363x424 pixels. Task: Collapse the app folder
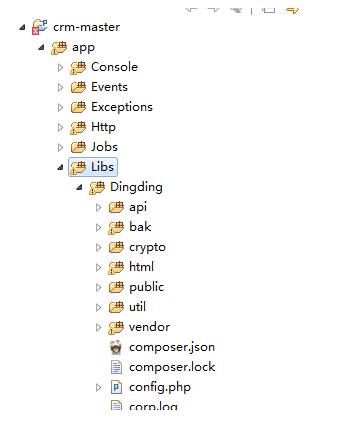pos(41,47)
